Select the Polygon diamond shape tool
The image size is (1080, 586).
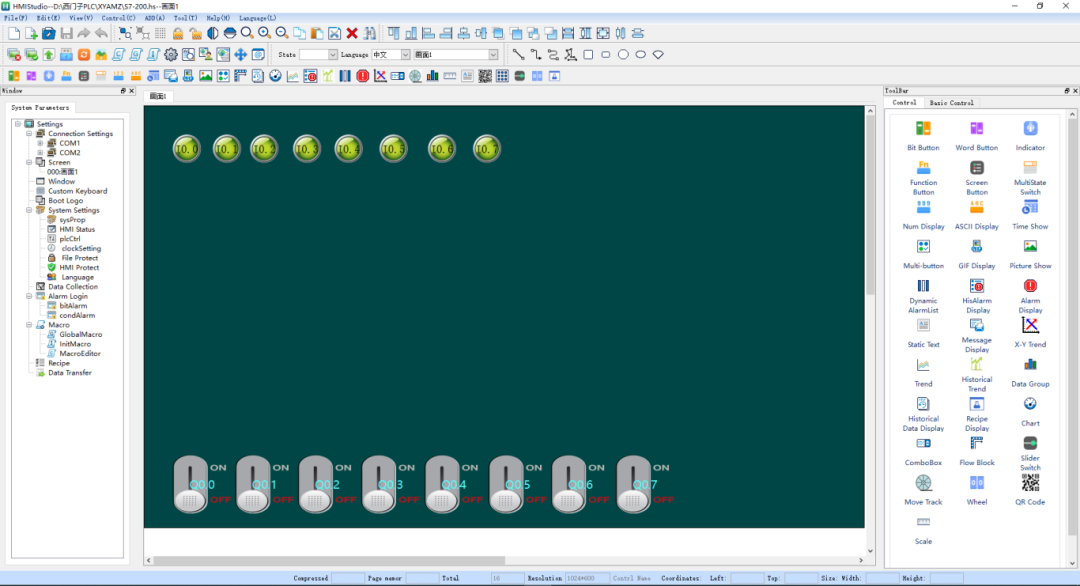tap(658, 54)
